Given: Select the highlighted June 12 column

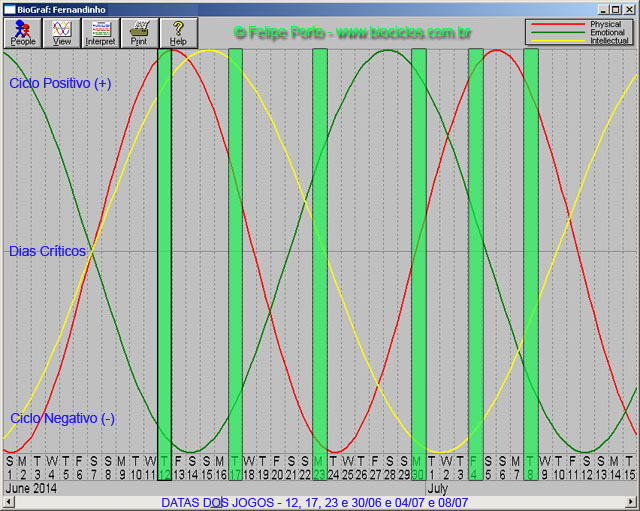Looking at the screenshot, I should click(x=164, y=264).
